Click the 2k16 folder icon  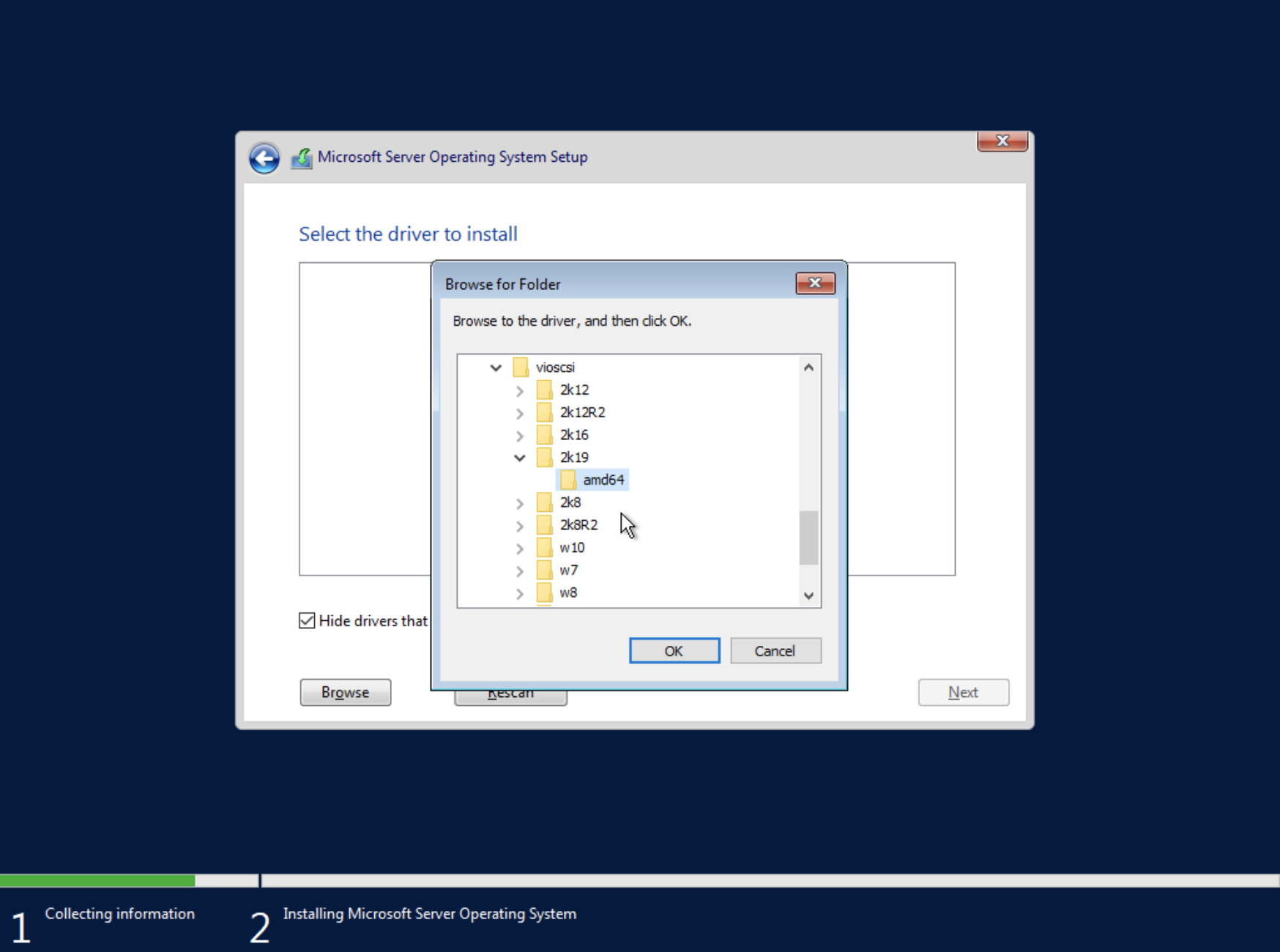coord(544,435)
